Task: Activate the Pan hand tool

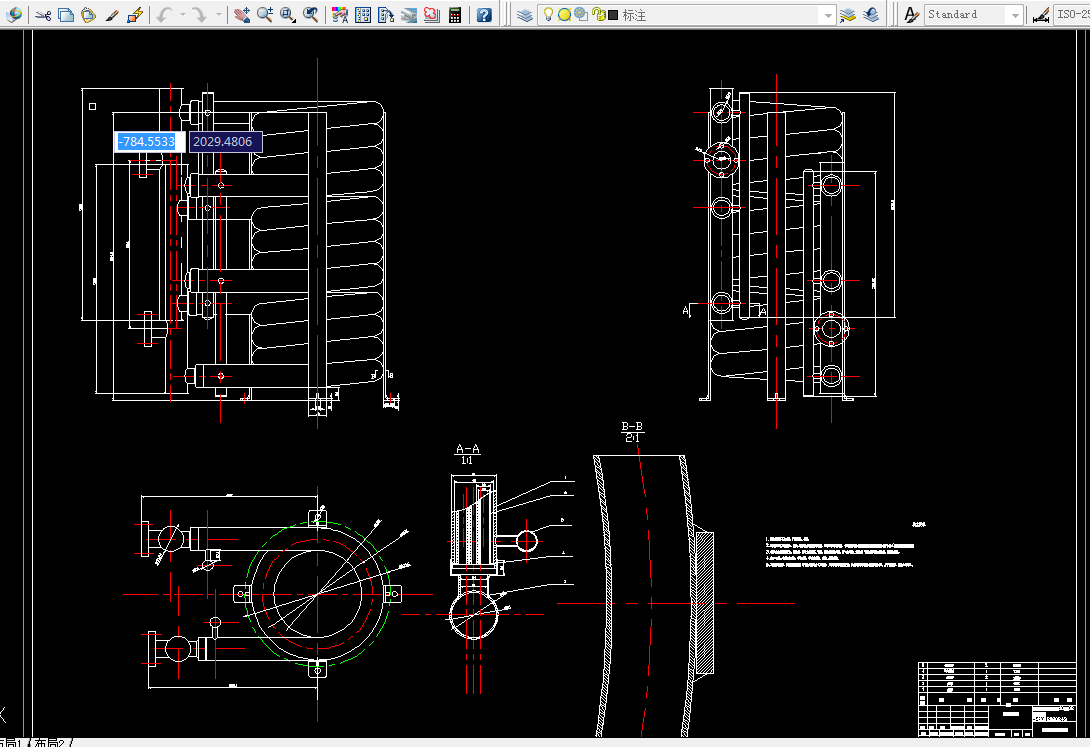Action: point(241,15)
